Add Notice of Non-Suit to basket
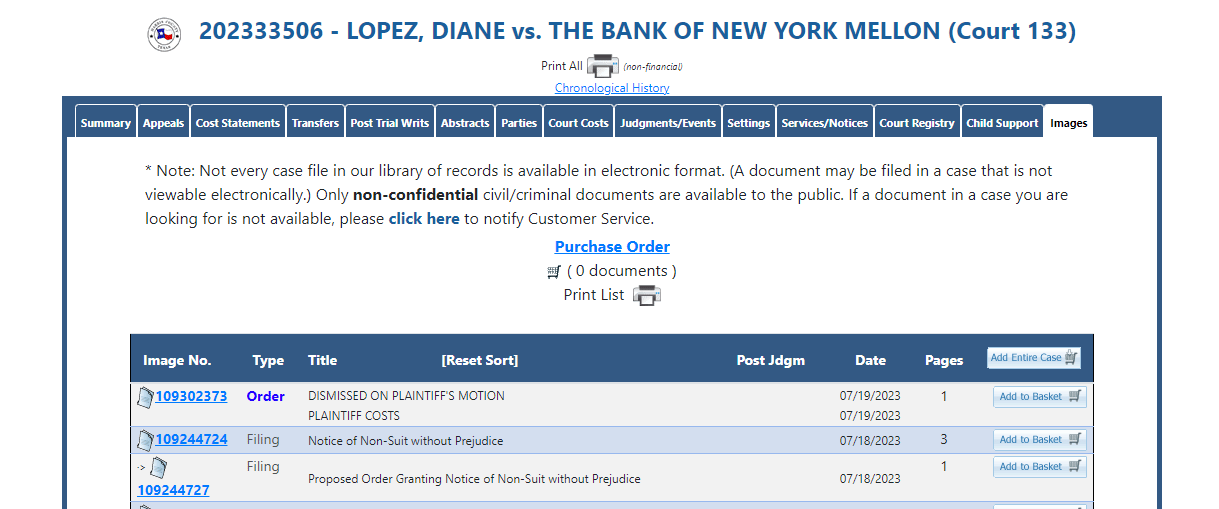 coord(1039,440)
